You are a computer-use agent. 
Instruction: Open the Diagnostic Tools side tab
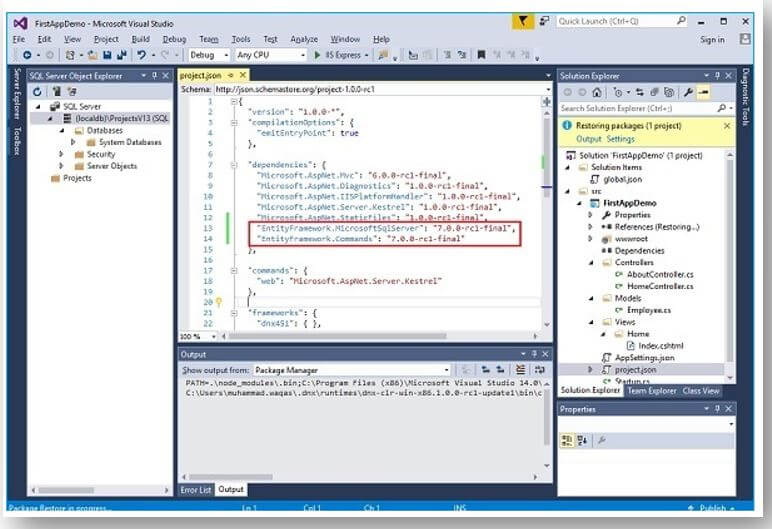[745, 97]
